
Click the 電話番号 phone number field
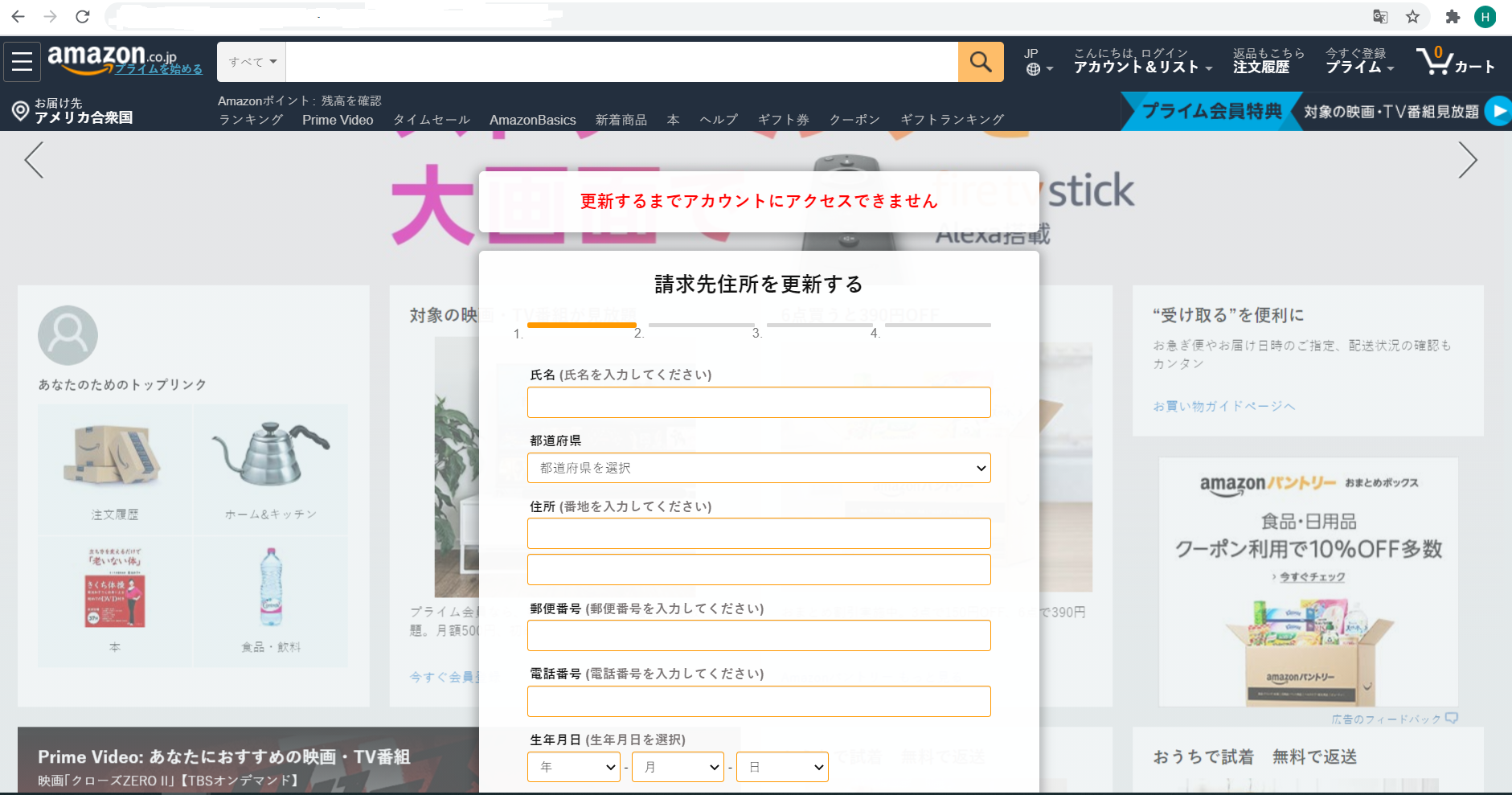[759, 702]
